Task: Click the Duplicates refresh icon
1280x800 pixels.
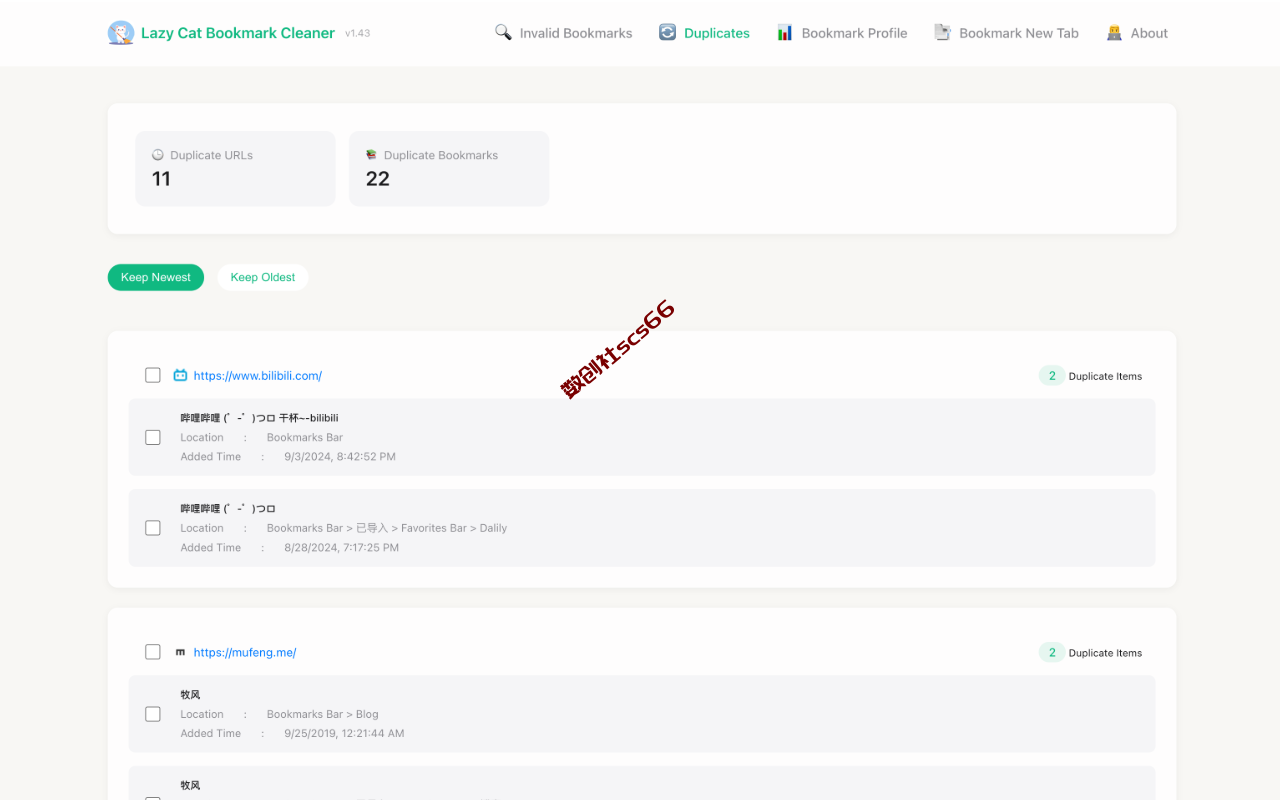Action: click(667, 32)
